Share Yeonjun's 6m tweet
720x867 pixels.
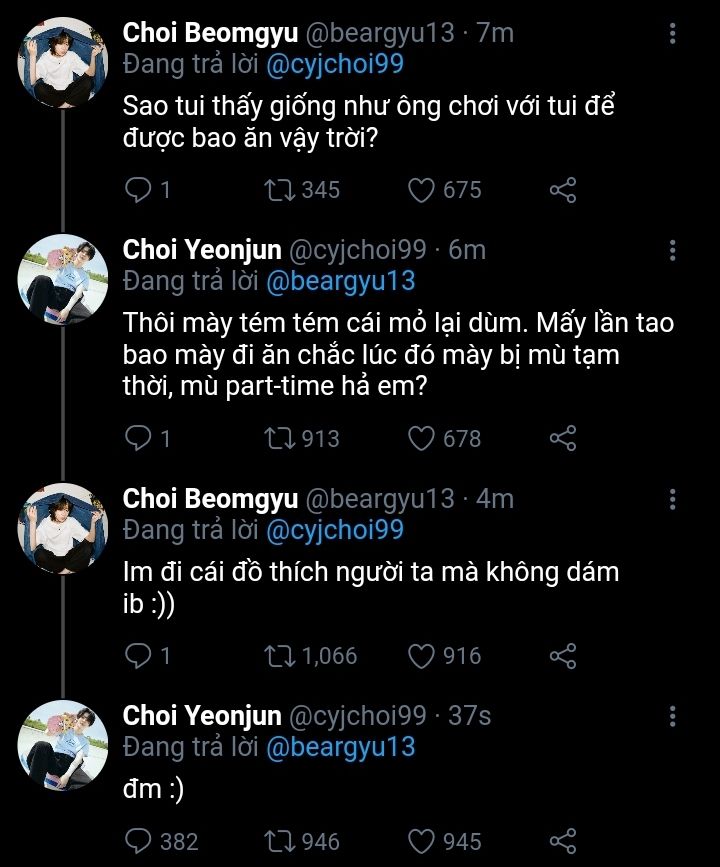(564, 438)
